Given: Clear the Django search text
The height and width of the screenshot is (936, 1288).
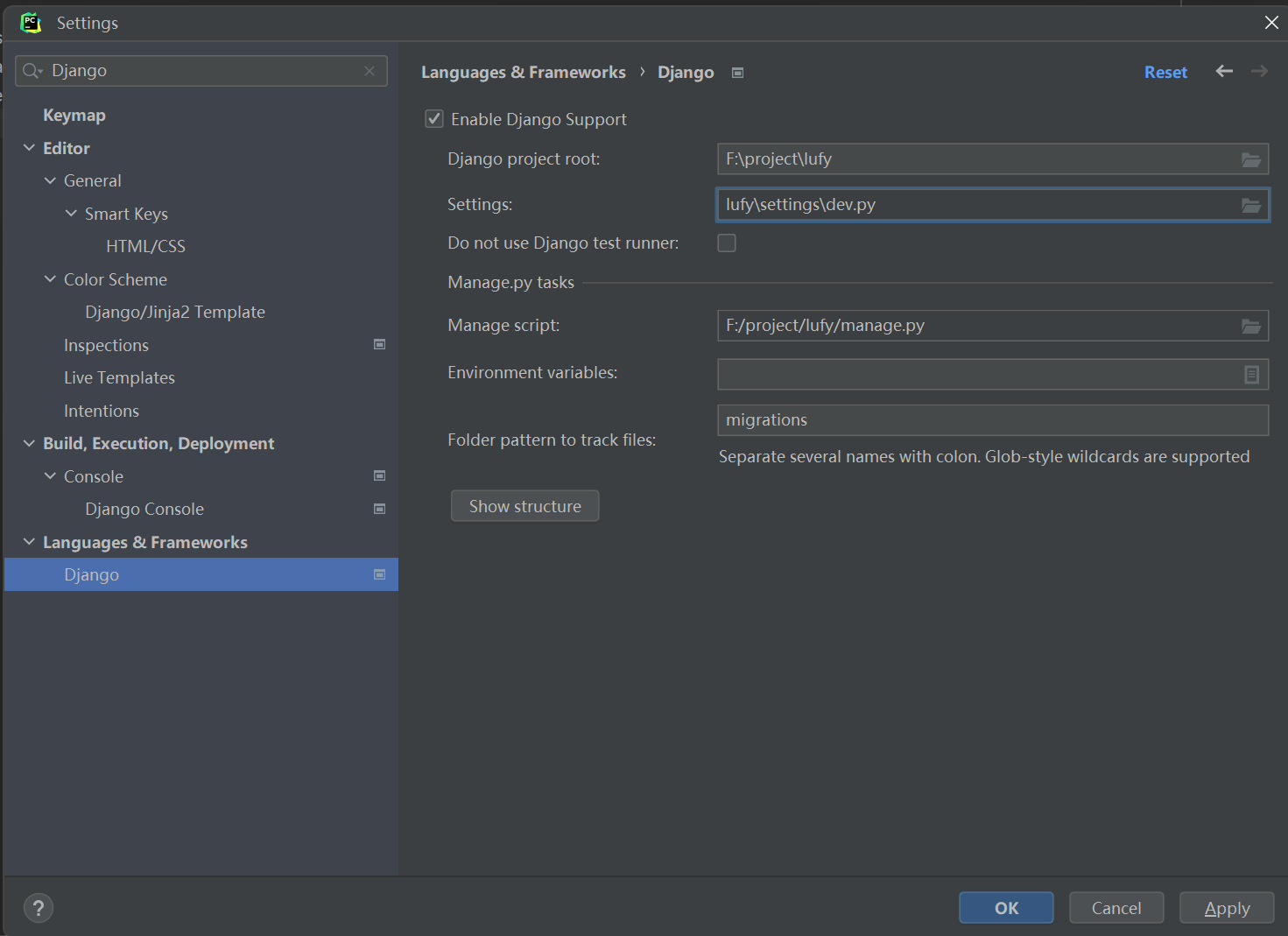Looking at the screenshot, I should pos(370,71).
